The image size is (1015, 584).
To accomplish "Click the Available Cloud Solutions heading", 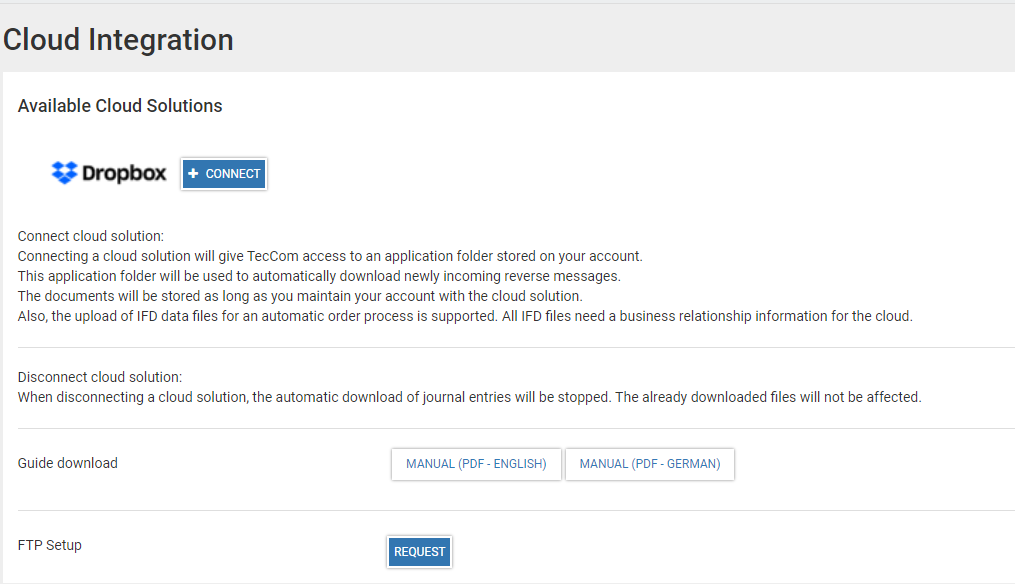I will [120, 106].
